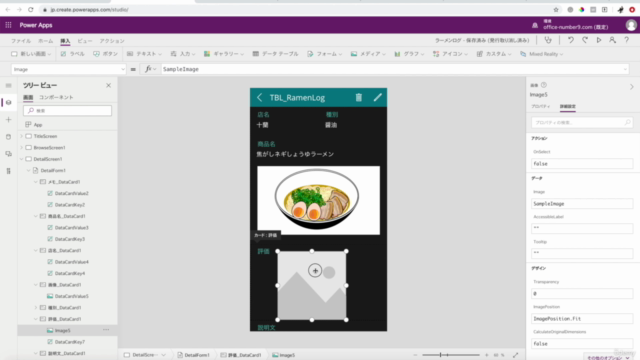The image size is (640, 360).
Task: Click the trash delete icon in app header
Action: pyautogui.click(x=358, y=97)
